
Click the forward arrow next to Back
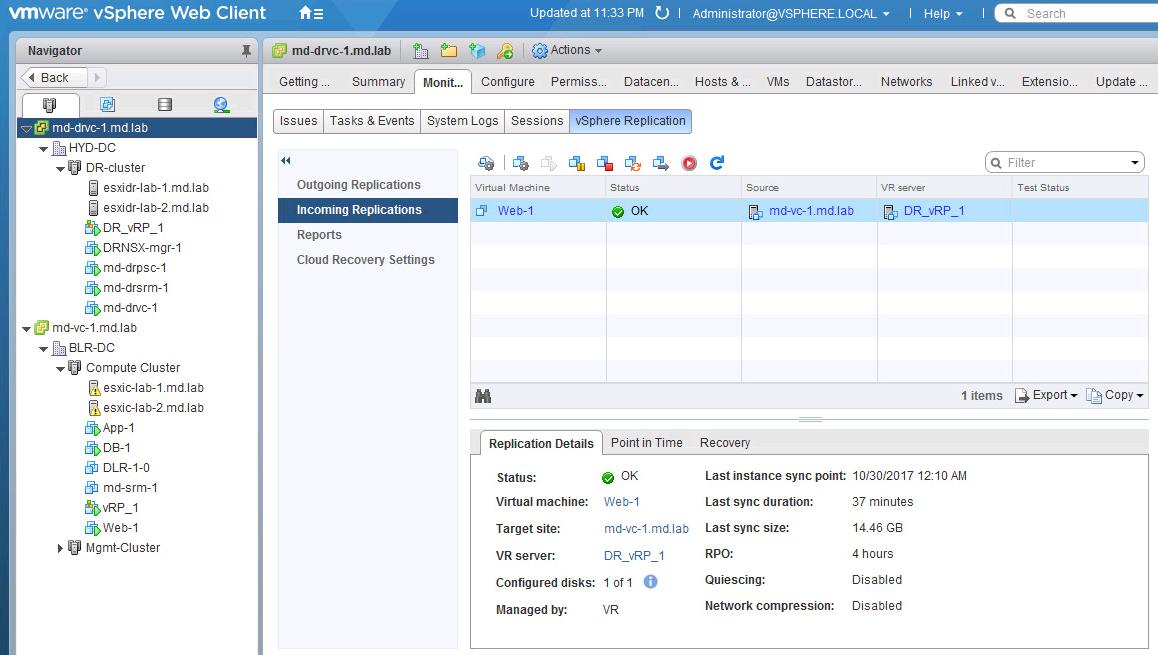point(97,78)
